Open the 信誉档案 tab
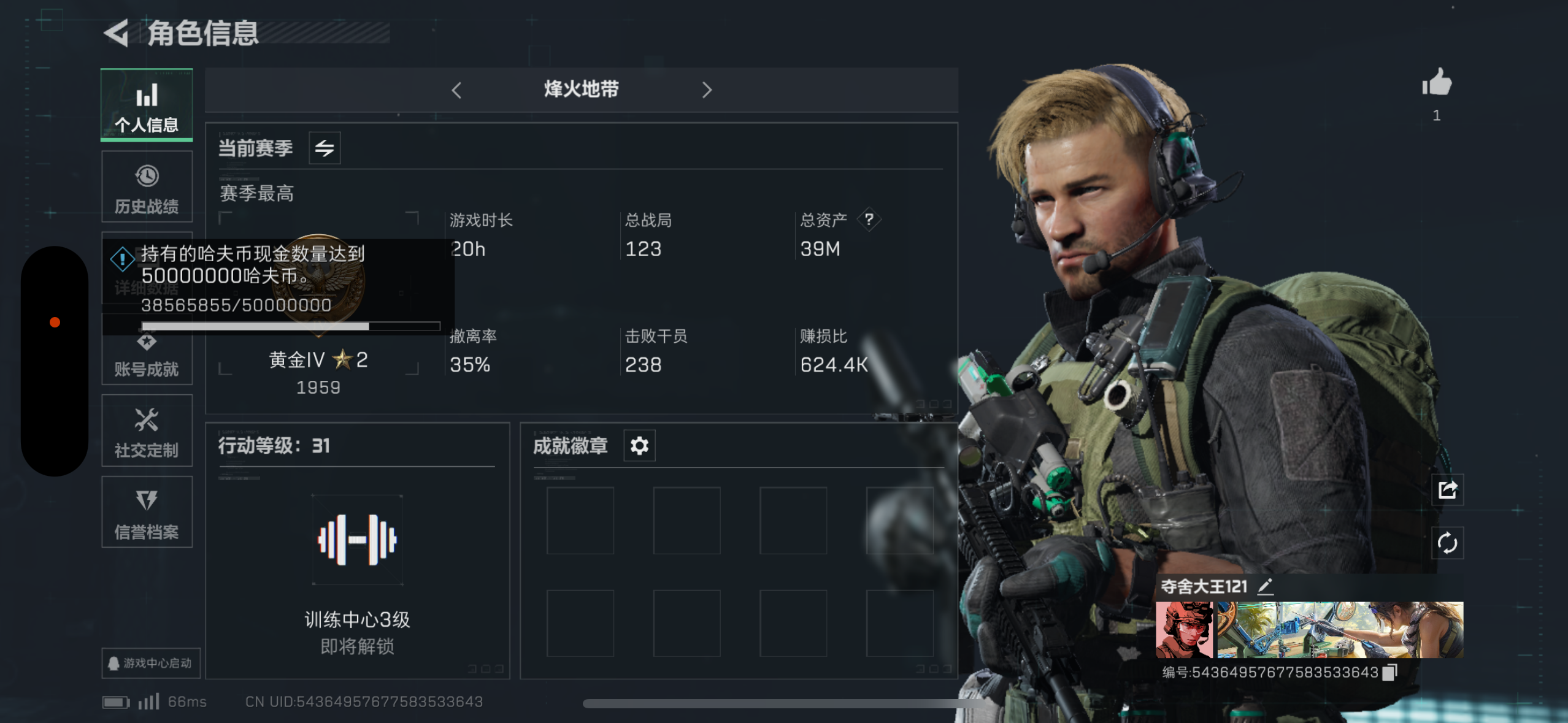Screen dimensions: 1568x723 point(147,511)
